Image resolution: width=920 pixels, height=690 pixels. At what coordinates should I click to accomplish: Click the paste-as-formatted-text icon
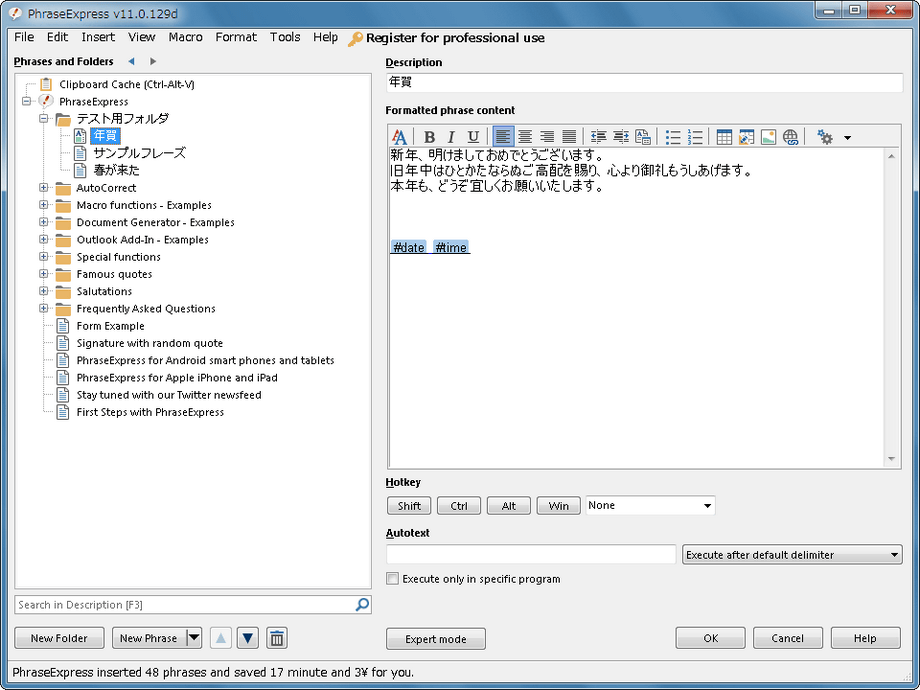(x=643, y=137)
